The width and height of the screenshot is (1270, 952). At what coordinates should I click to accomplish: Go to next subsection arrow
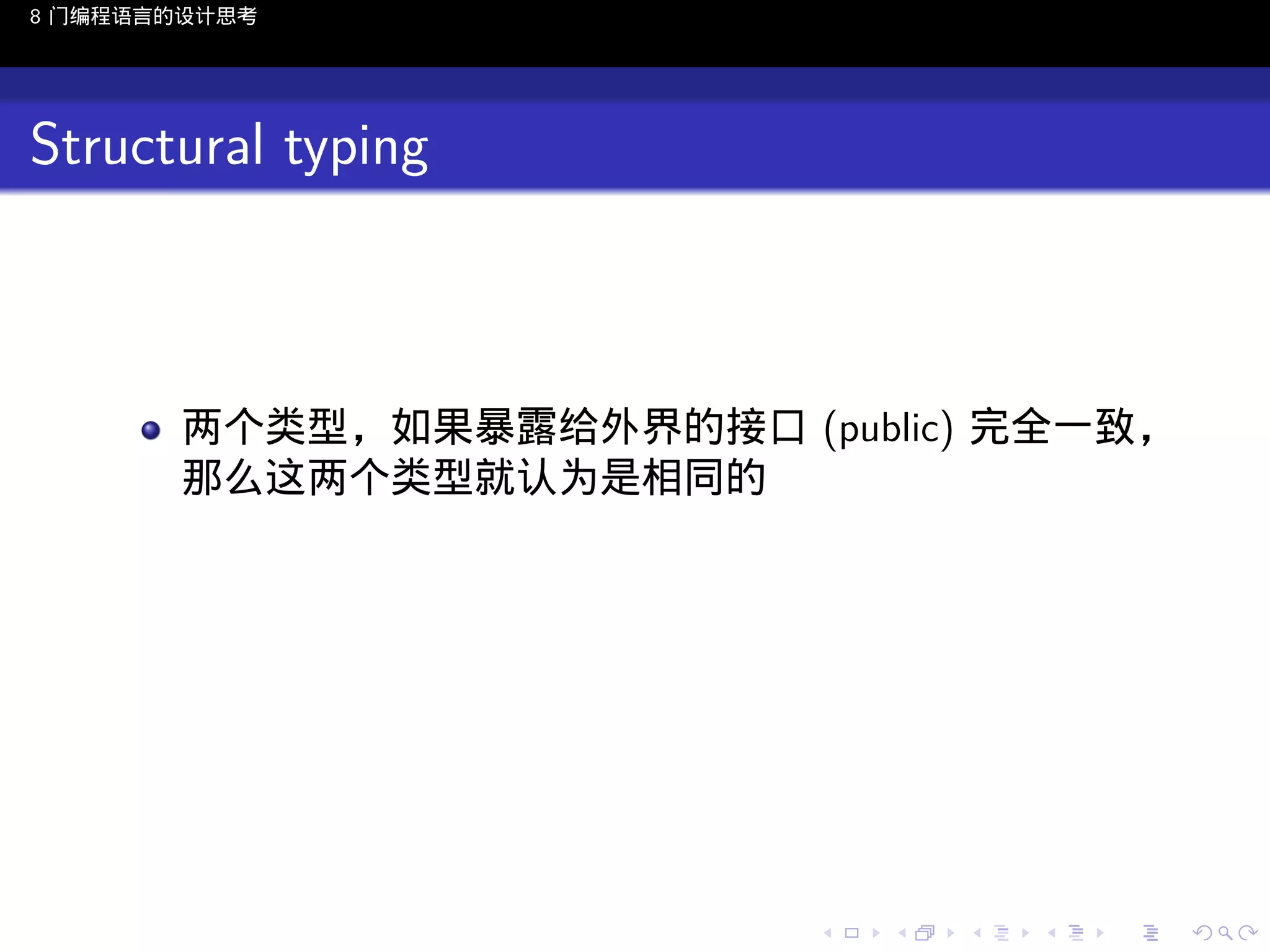click(1025, 933)
